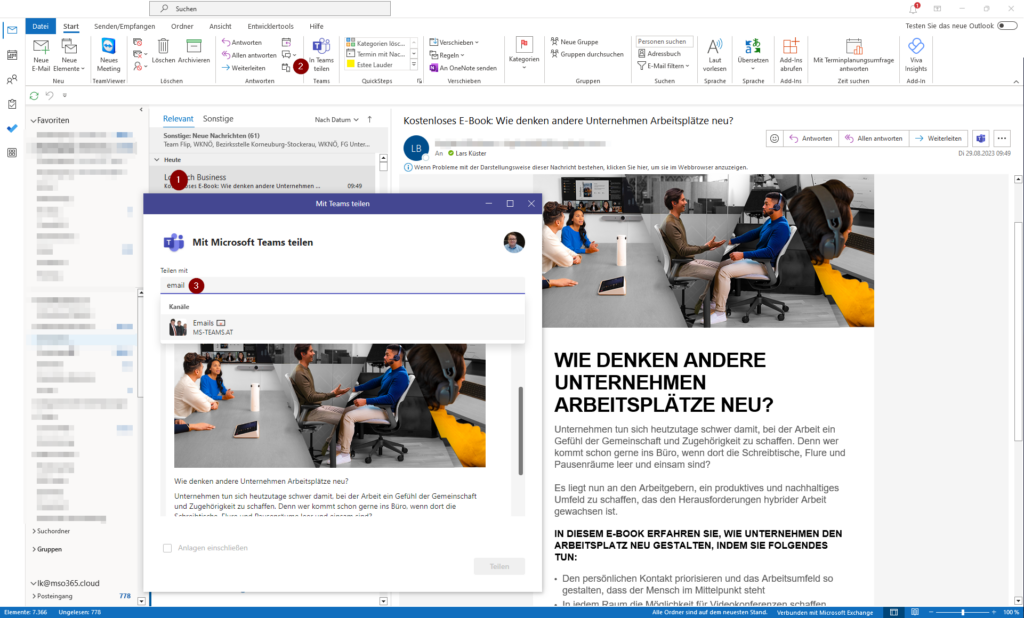This screenshot has width=1024, height=618.
Task: Open Nach Datum sort dropdown
Action: pos(336,120)
